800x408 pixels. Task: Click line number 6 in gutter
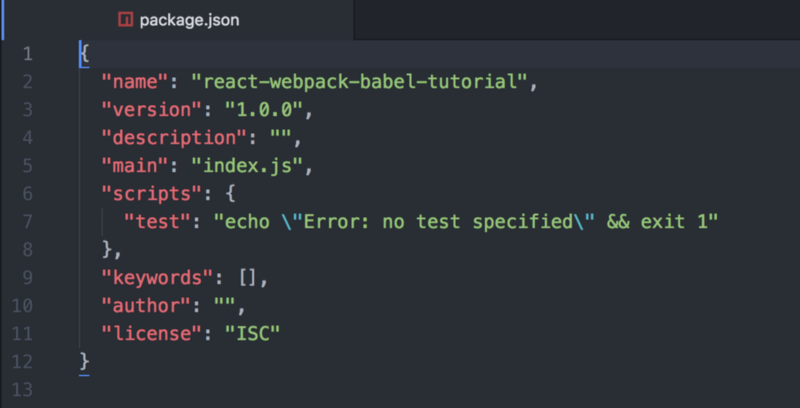click(28, 194)
